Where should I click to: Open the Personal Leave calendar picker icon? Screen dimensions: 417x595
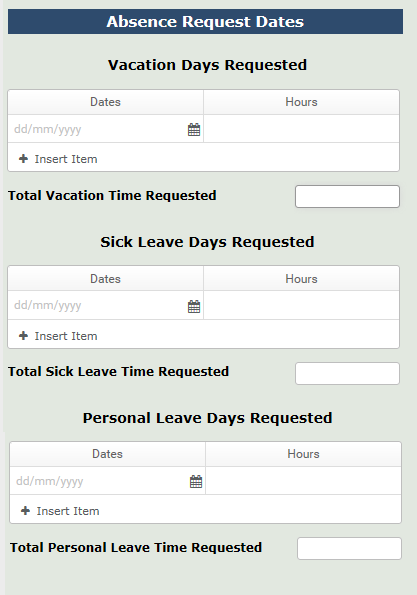(196, 482)
